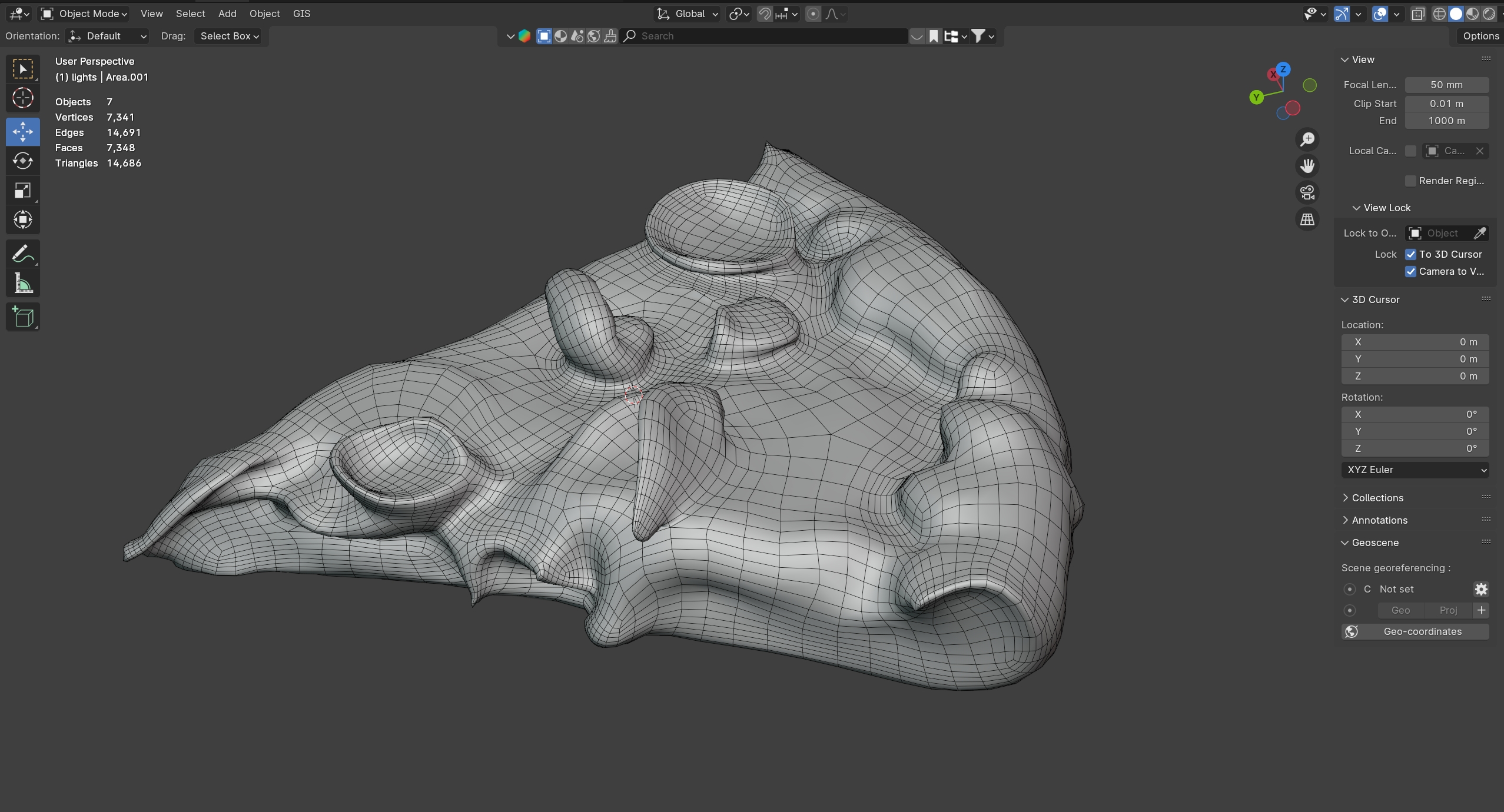Select the Scale tool
Viewport: 1504px width, 812px height.
click(22, 191)
